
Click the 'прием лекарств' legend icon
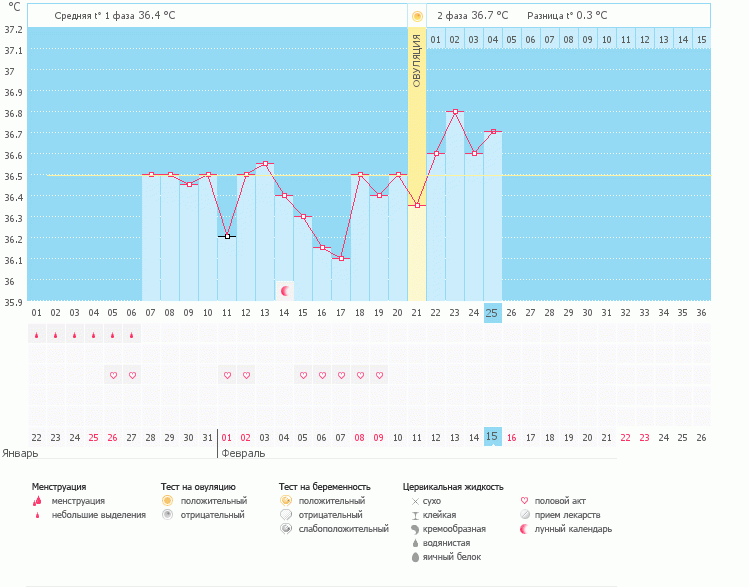pyautogui.click(x=526, y=514)
